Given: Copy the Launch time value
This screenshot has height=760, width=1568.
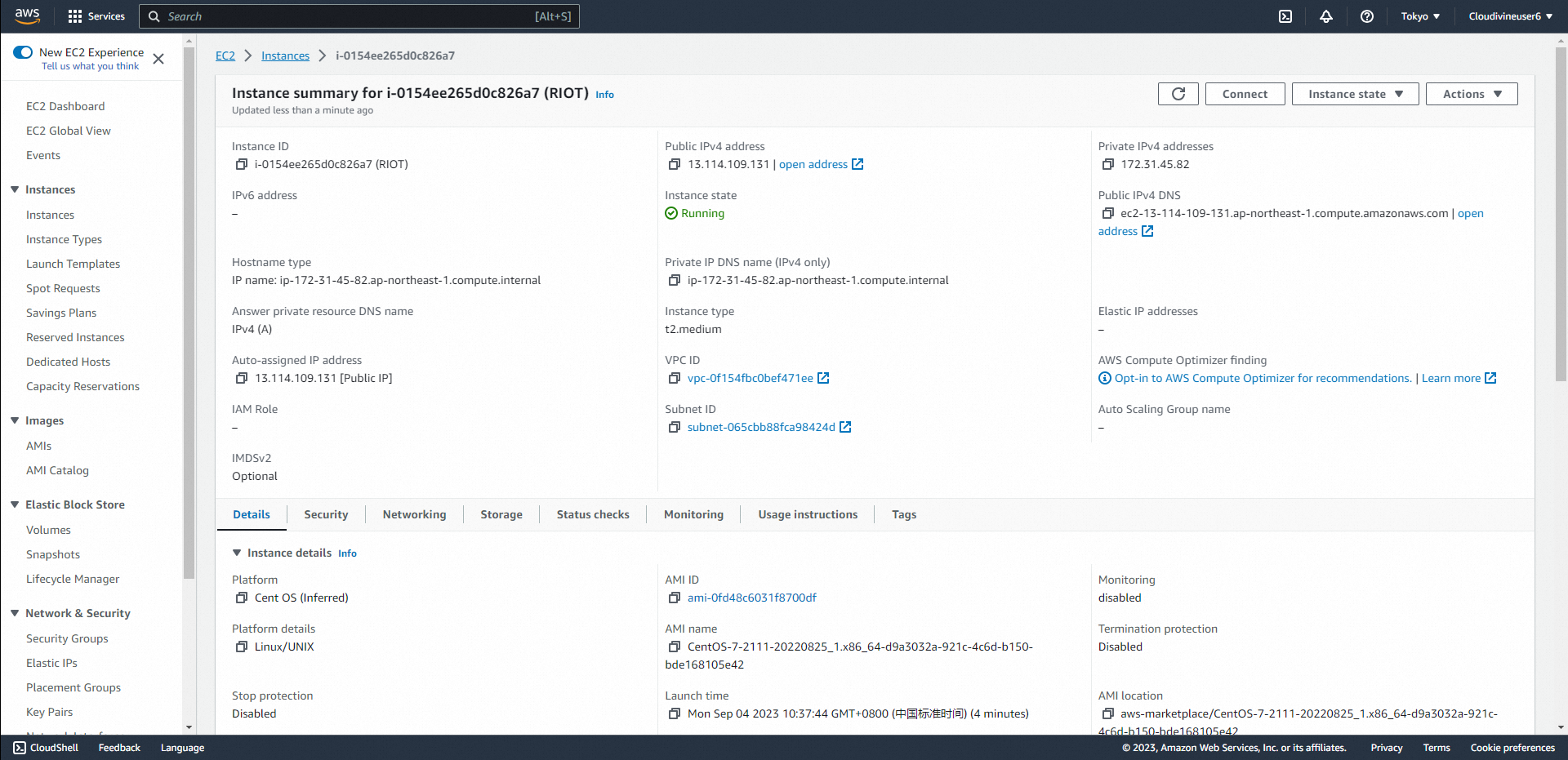Looking at the screenshot, I should click(x=675, y=713).
